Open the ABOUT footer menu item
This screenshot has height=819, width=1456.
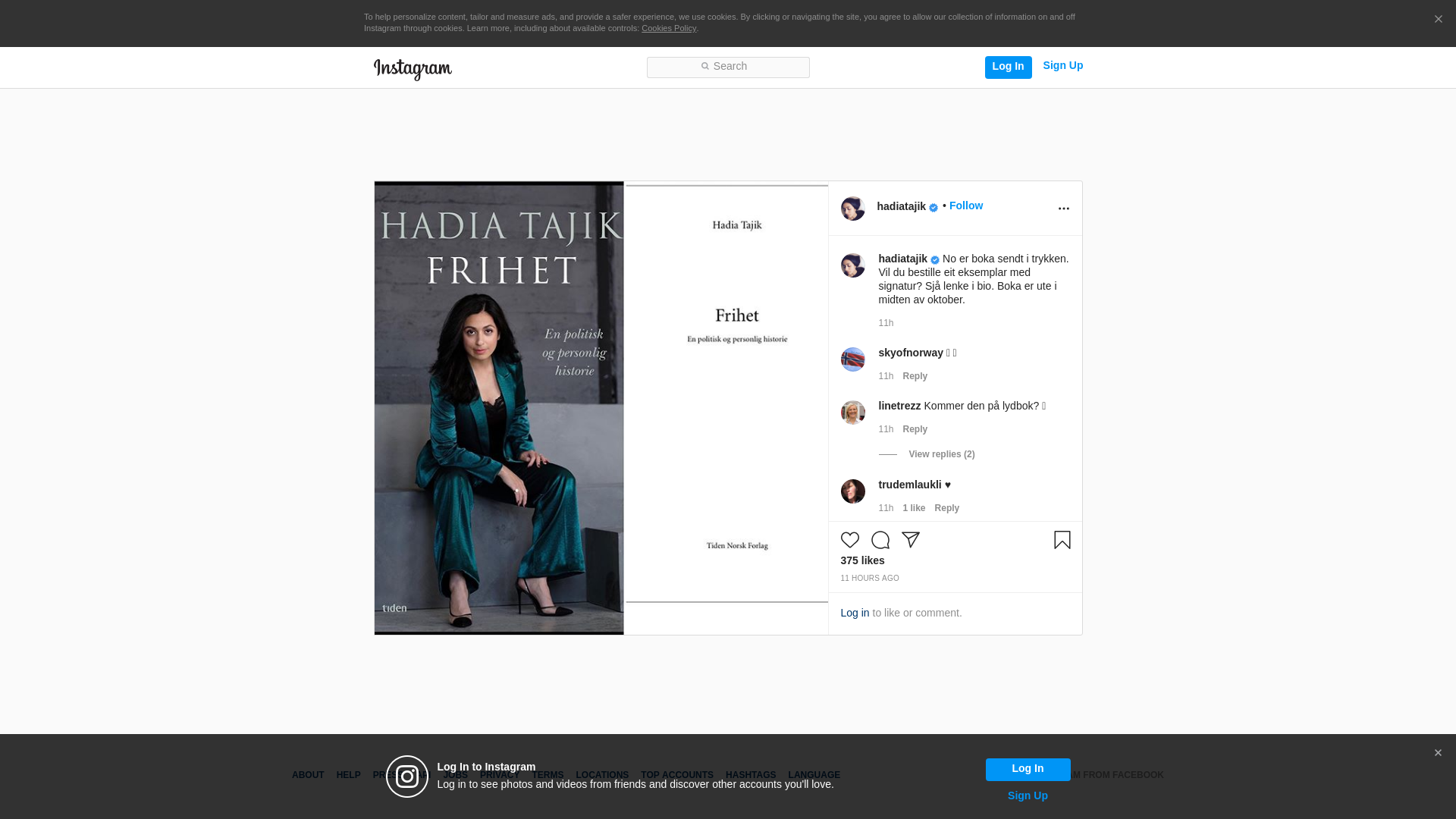click(x=308, y=775)
